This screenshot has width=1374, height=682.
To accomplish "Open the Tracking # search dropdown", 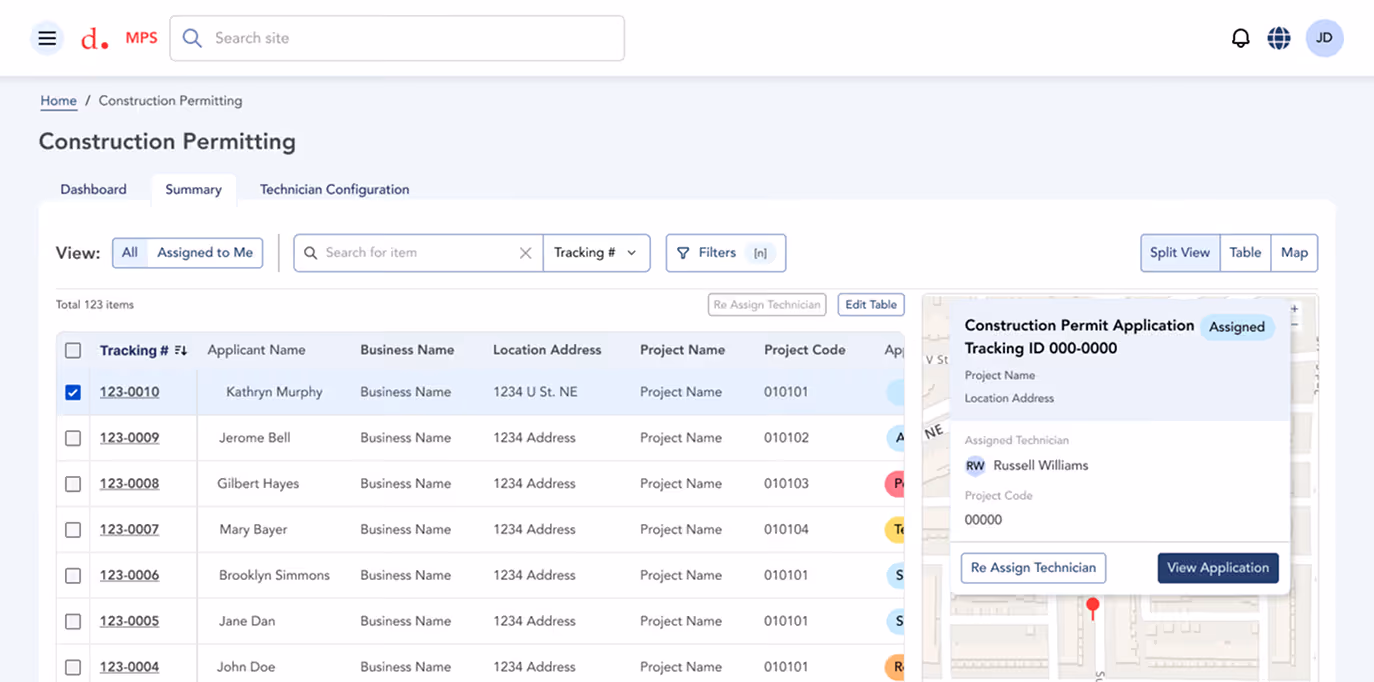I will pos(597,253).
